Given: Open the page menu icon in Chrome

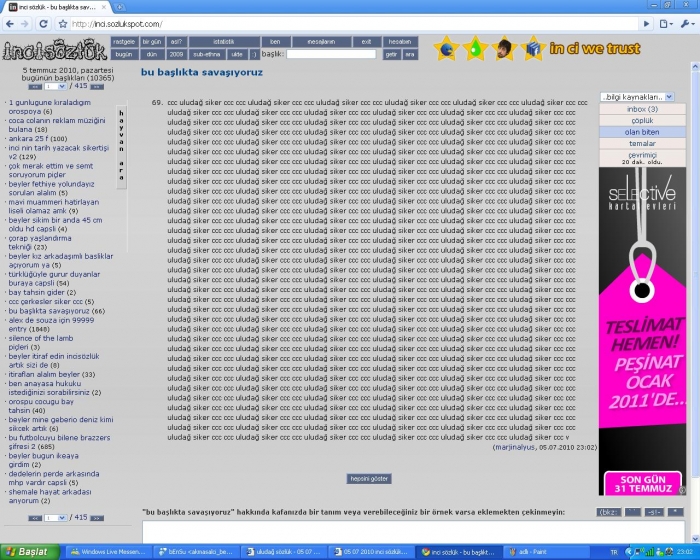Looking at the screenshot, I should 666,24.
